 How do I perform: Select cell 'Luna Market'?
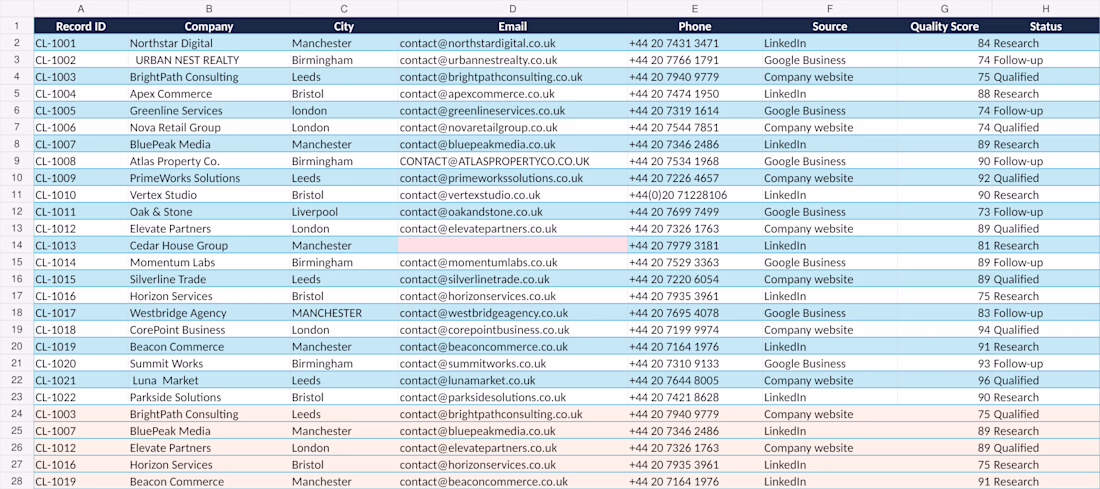[209, 380]
